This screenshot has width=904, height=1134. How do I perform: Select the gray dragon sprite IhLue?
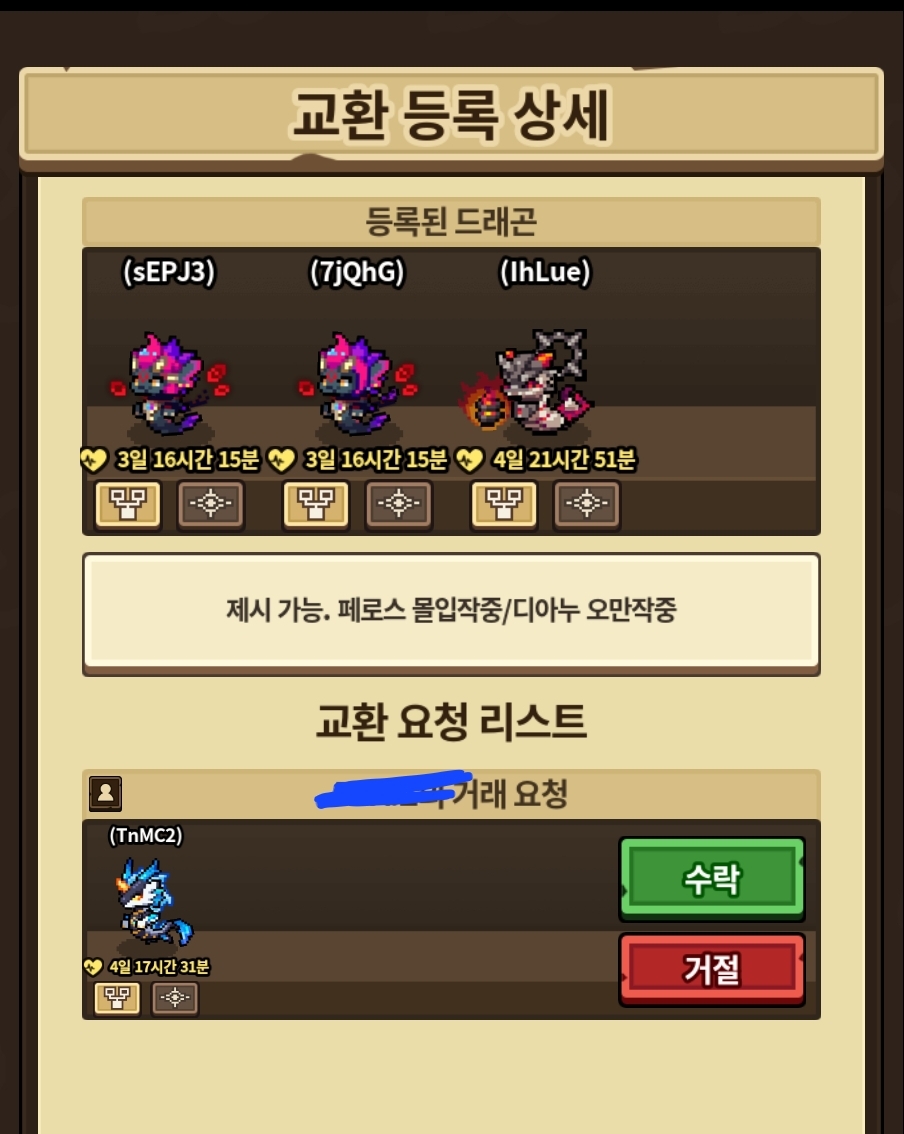[x=529, y=382]
